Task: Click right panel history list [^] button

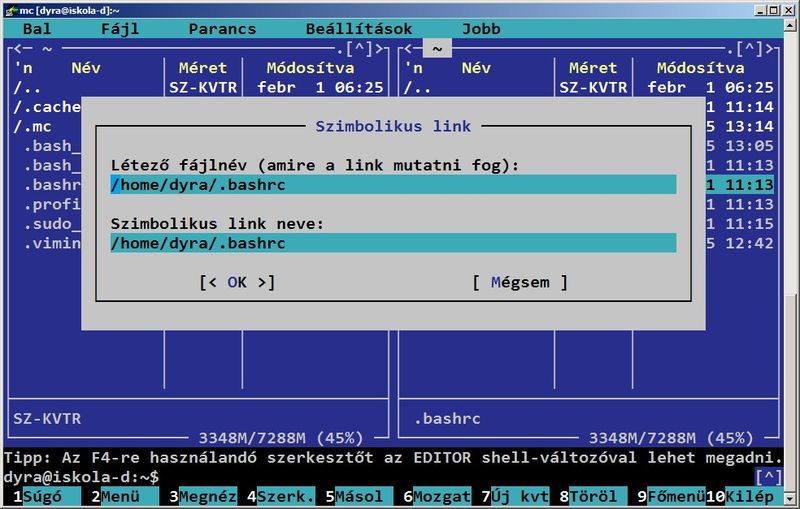Action: point(750,49)
